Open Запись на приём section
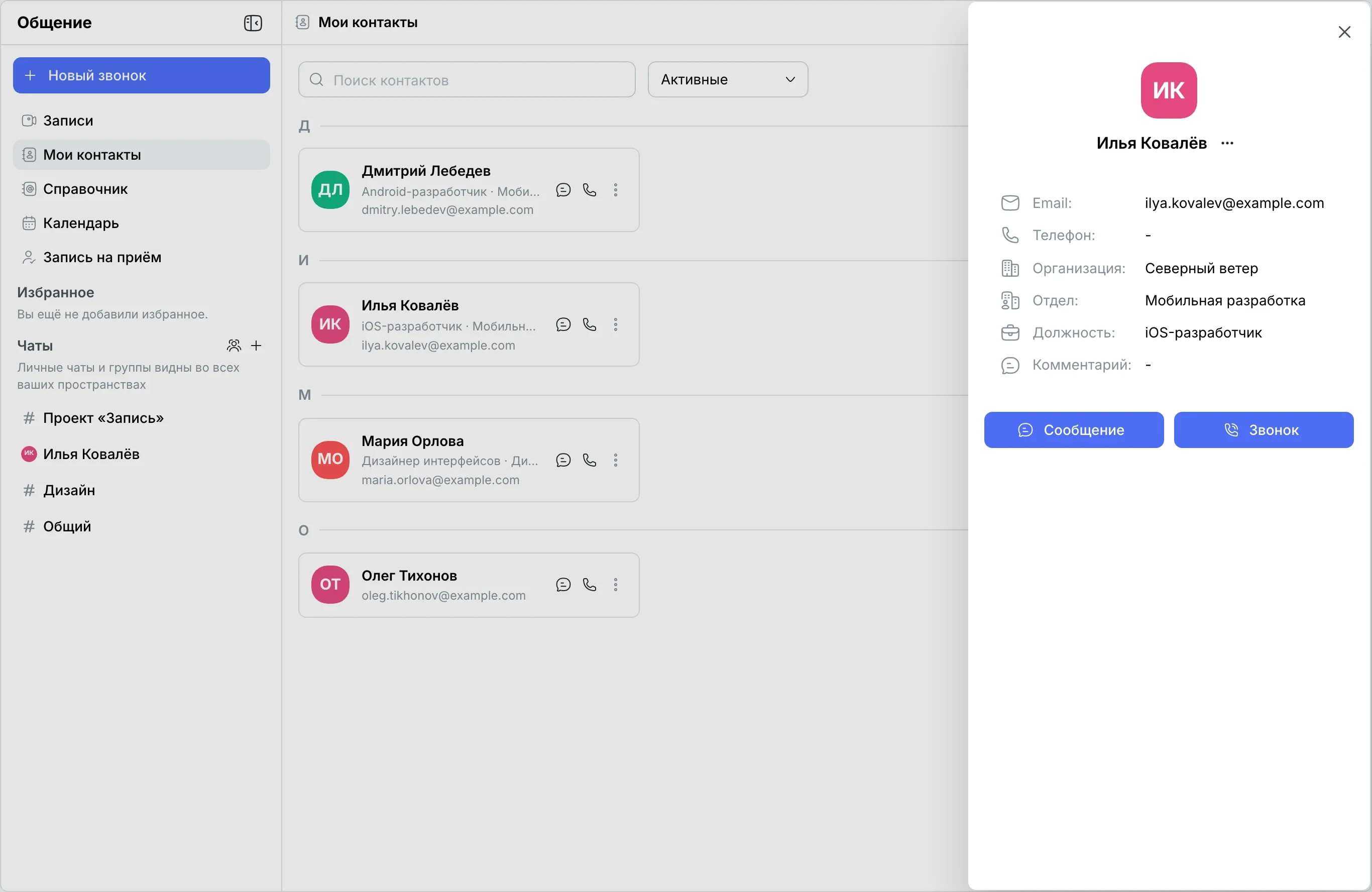The image size is (1372, 892). coord(141,257)
